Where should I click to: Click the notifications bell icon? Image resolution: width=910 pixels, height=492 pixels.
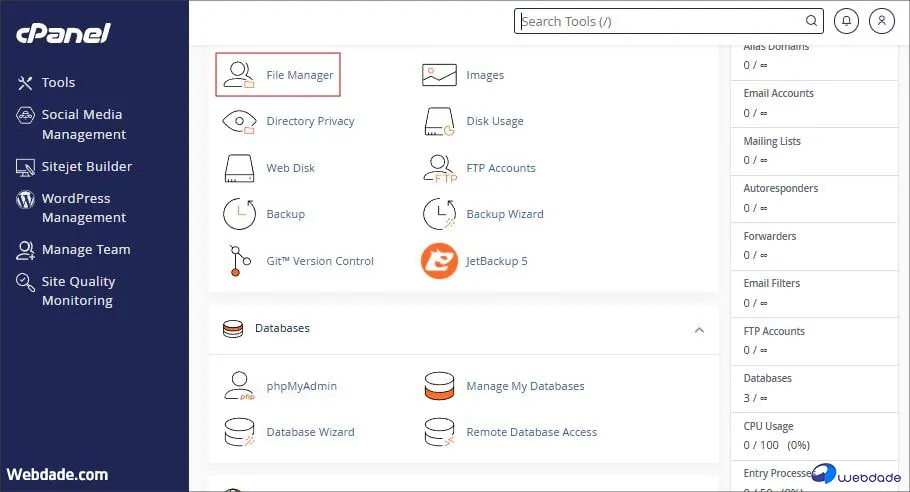coord(847,21)
